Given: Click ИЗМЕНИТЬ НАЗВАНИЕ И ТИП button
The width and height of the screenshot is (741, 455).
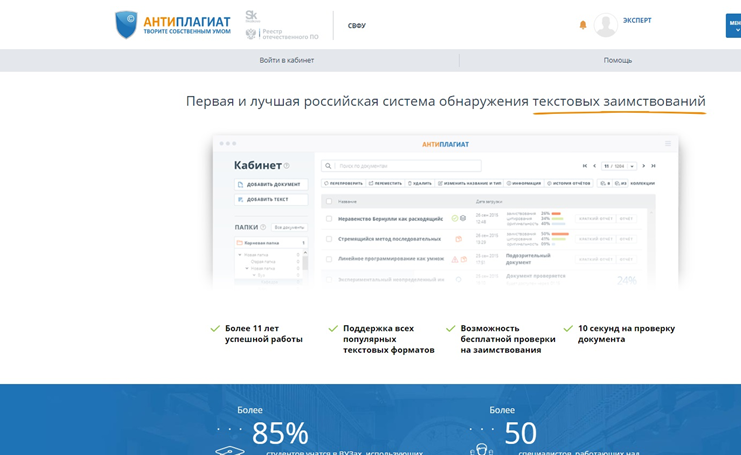Looking at the screenshot, I should click(469, 183).
